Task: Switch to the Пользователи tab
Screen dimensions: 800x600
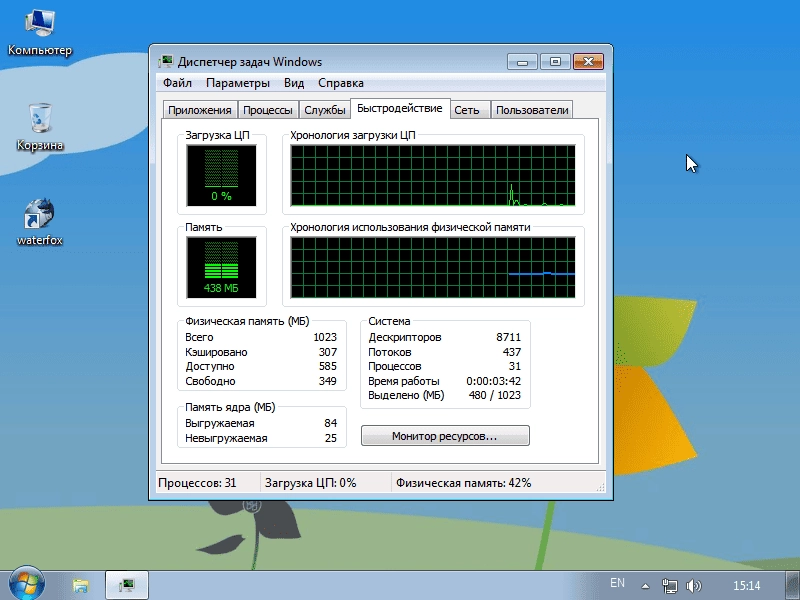Action: (532, 110)
